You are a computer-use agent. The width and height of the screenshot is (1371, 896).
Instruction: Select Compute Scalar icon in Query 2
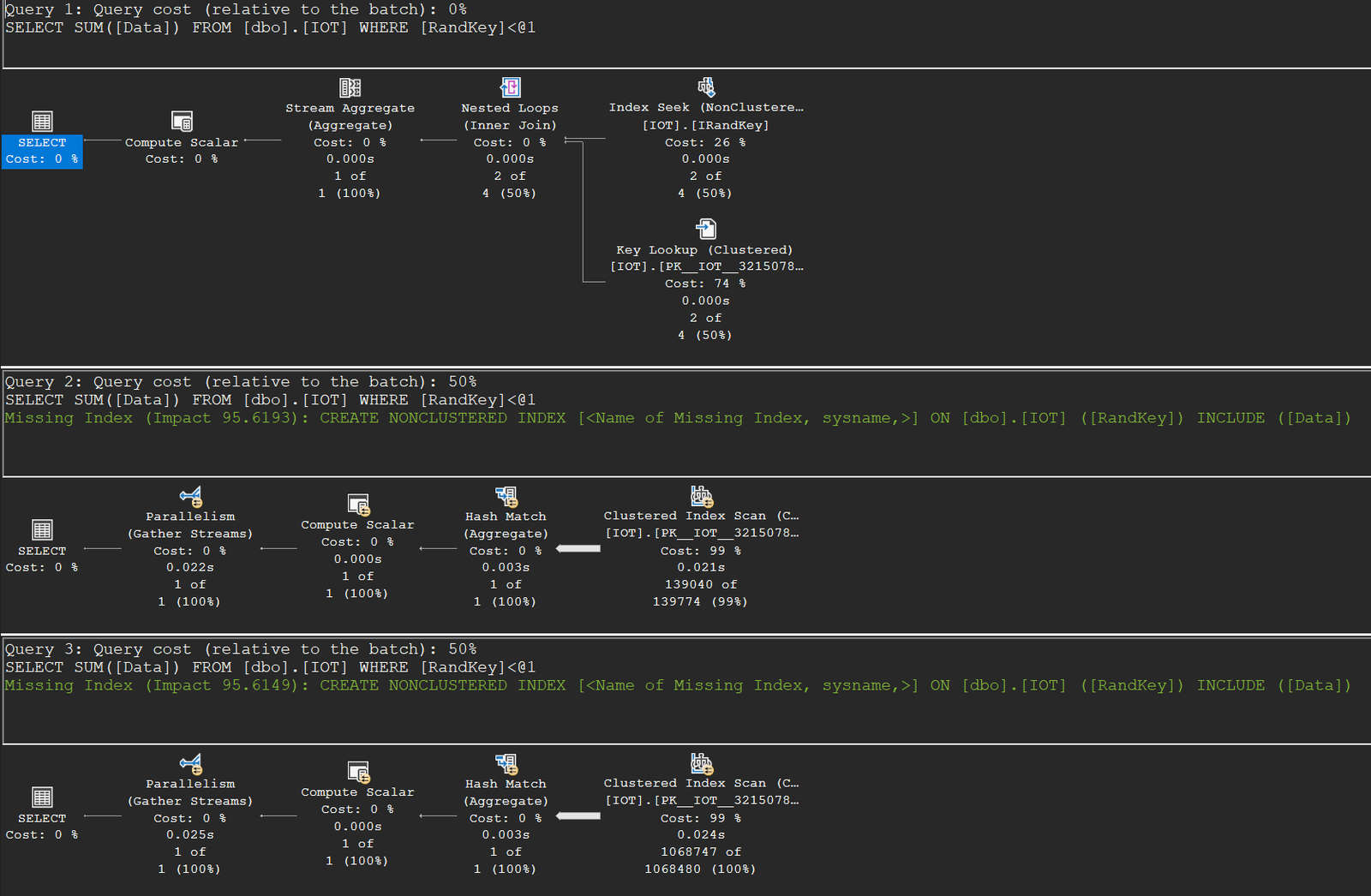tap(358, 505)
